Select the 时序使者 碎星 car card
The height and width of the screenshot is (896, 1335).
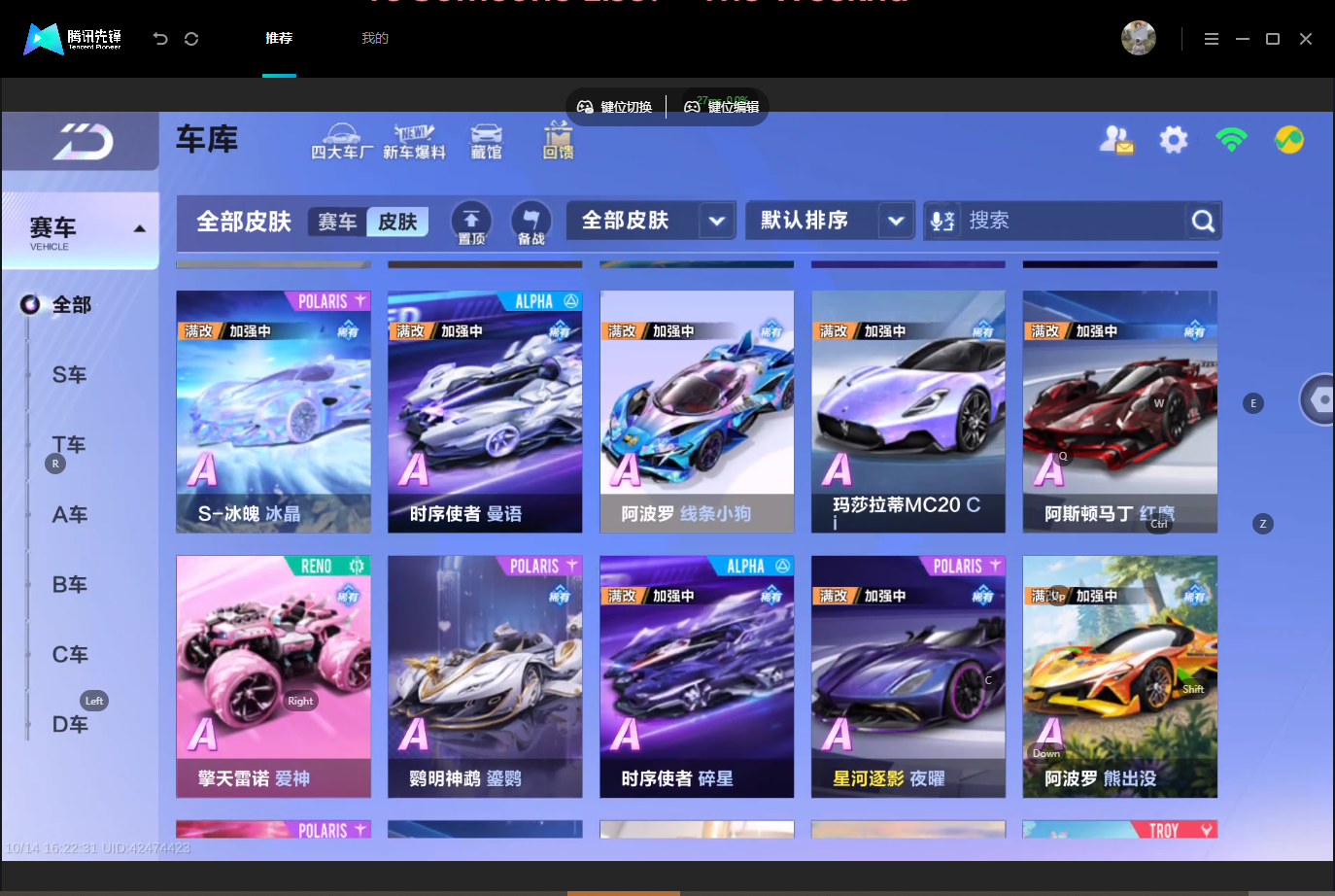click(697, 676)
